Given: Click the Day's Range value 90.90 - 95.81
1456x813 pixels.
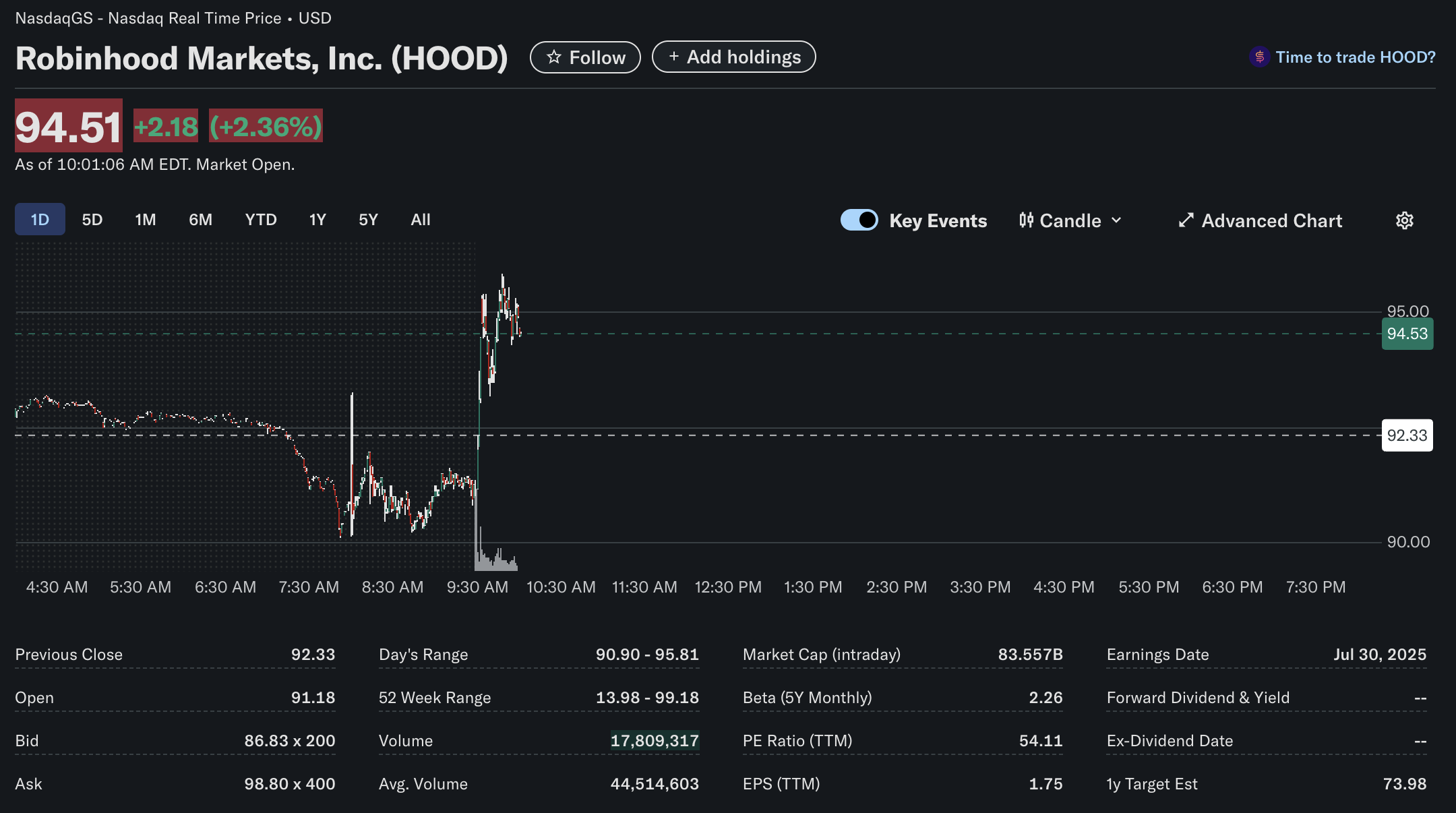Looking at the screenshot, I should pyautogui.click(x=647, y=655).
